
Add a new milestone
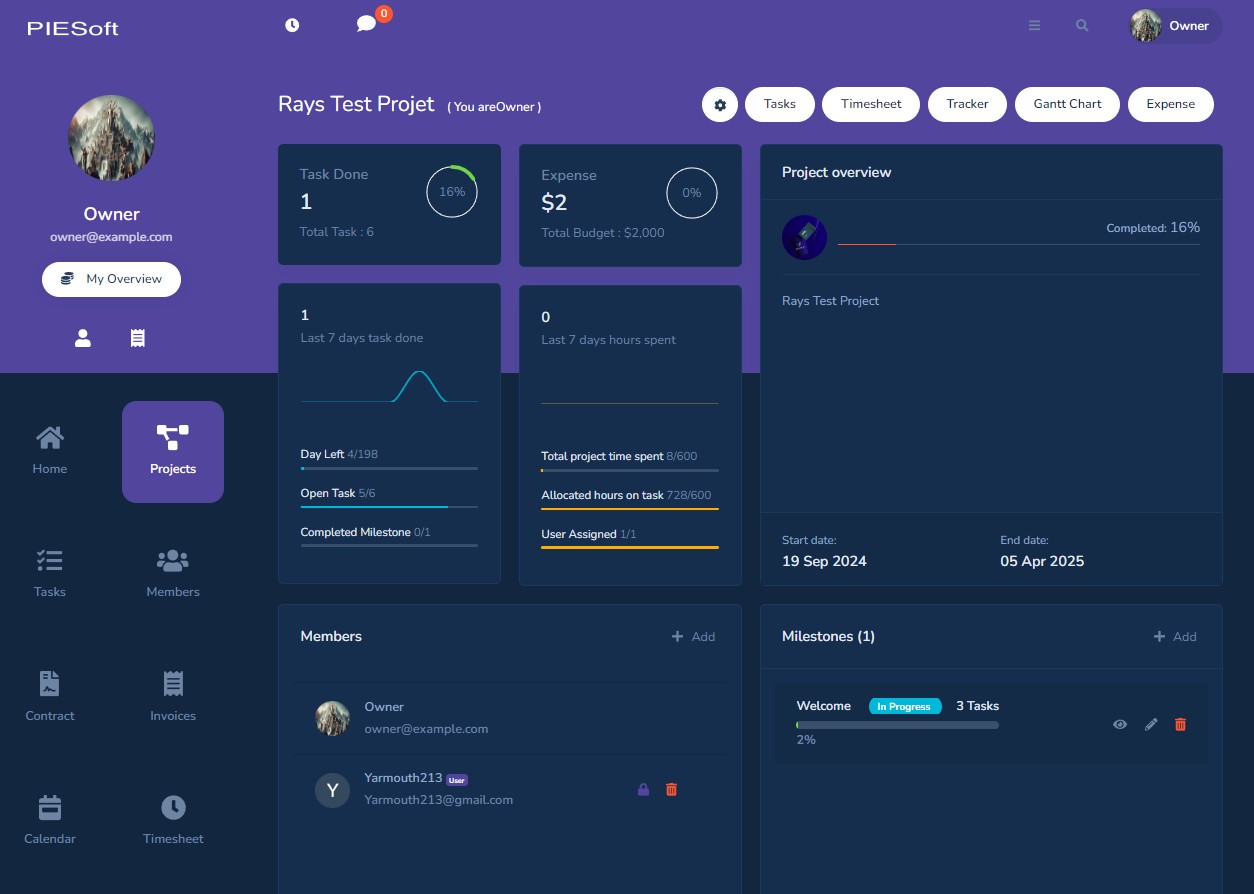(x=1174, y=636)
